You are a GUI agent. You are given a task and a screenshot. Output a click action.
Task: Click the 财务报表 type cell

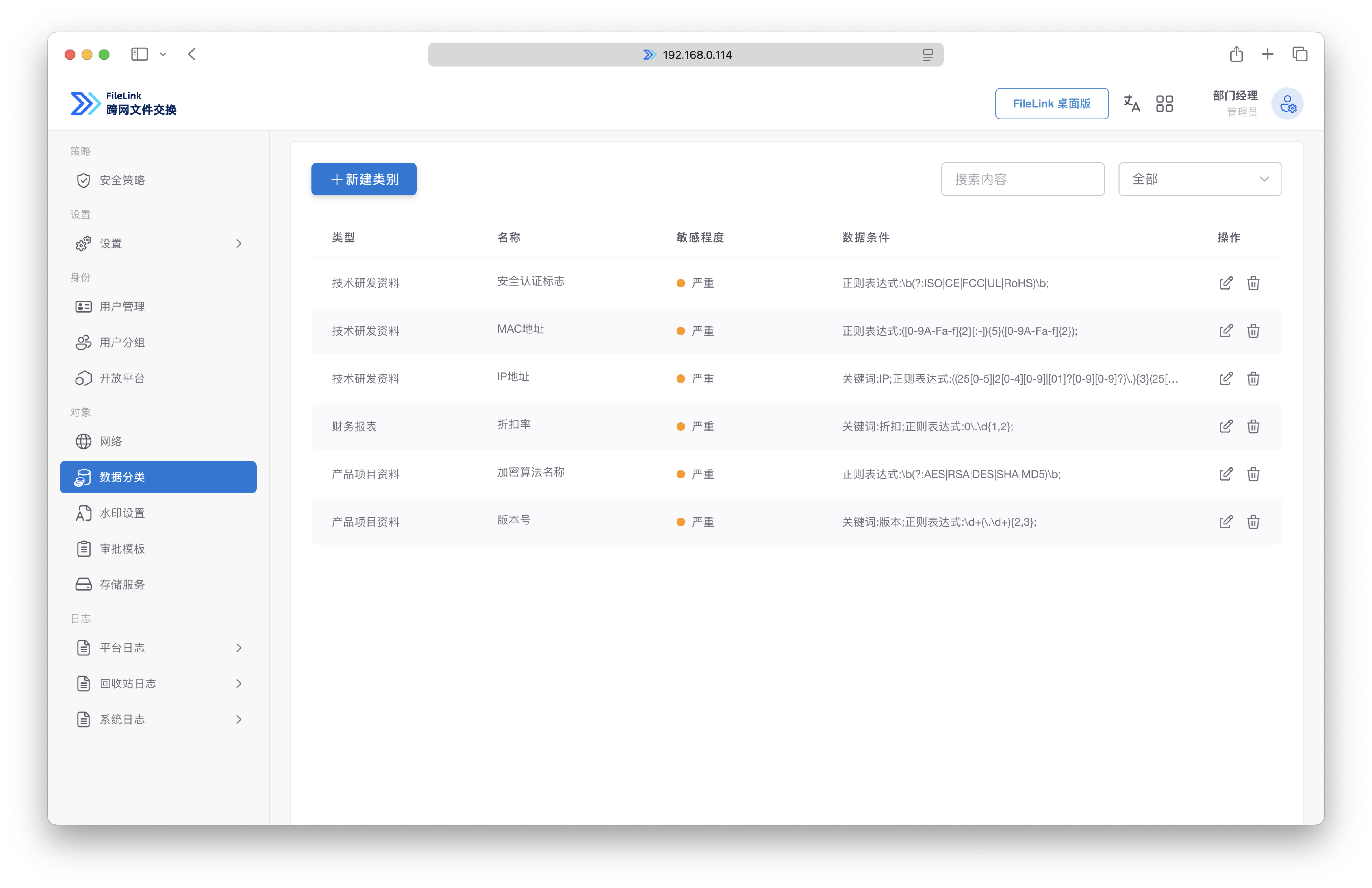354,426
